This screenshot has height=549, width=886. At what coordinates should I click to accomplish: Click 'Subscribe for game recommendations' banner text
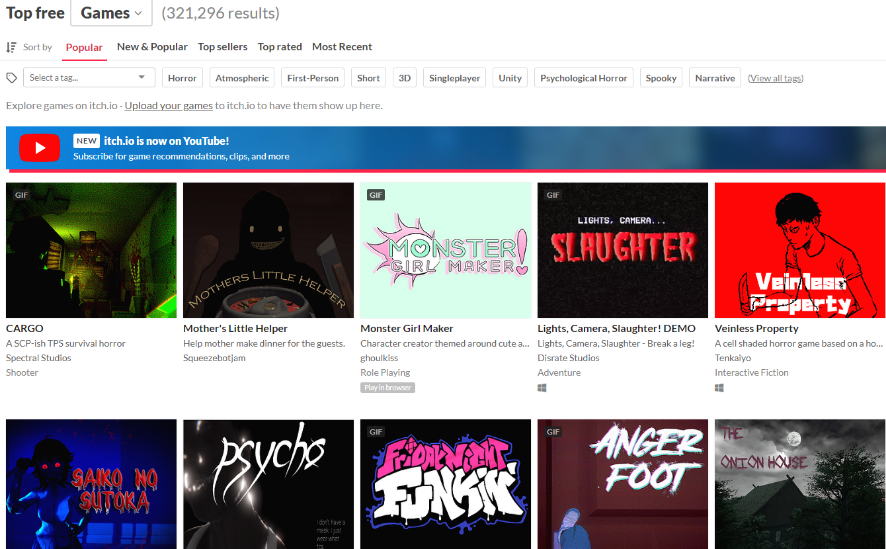tap(181, 156)
